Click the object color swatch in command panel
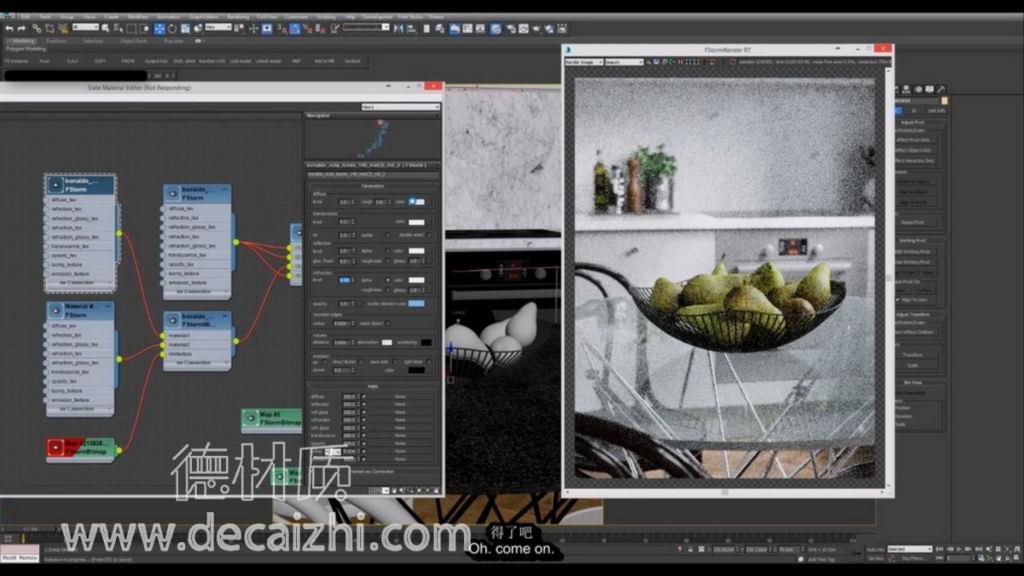Screen dimensions: 1024x576 [x=944, y=101]
